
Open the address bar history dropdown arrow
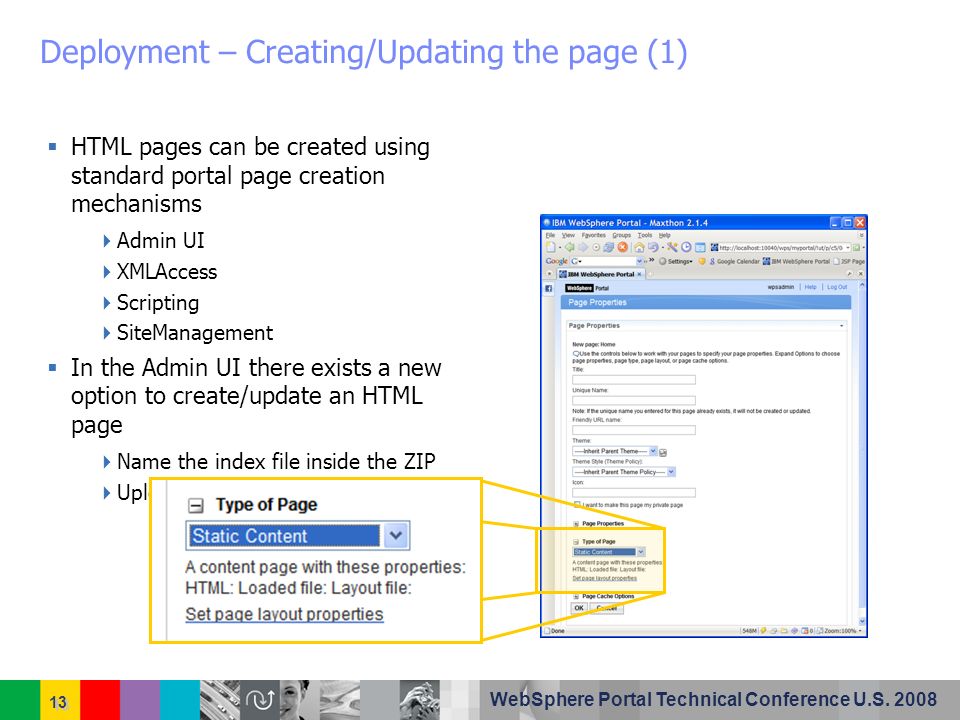[848, 248]
